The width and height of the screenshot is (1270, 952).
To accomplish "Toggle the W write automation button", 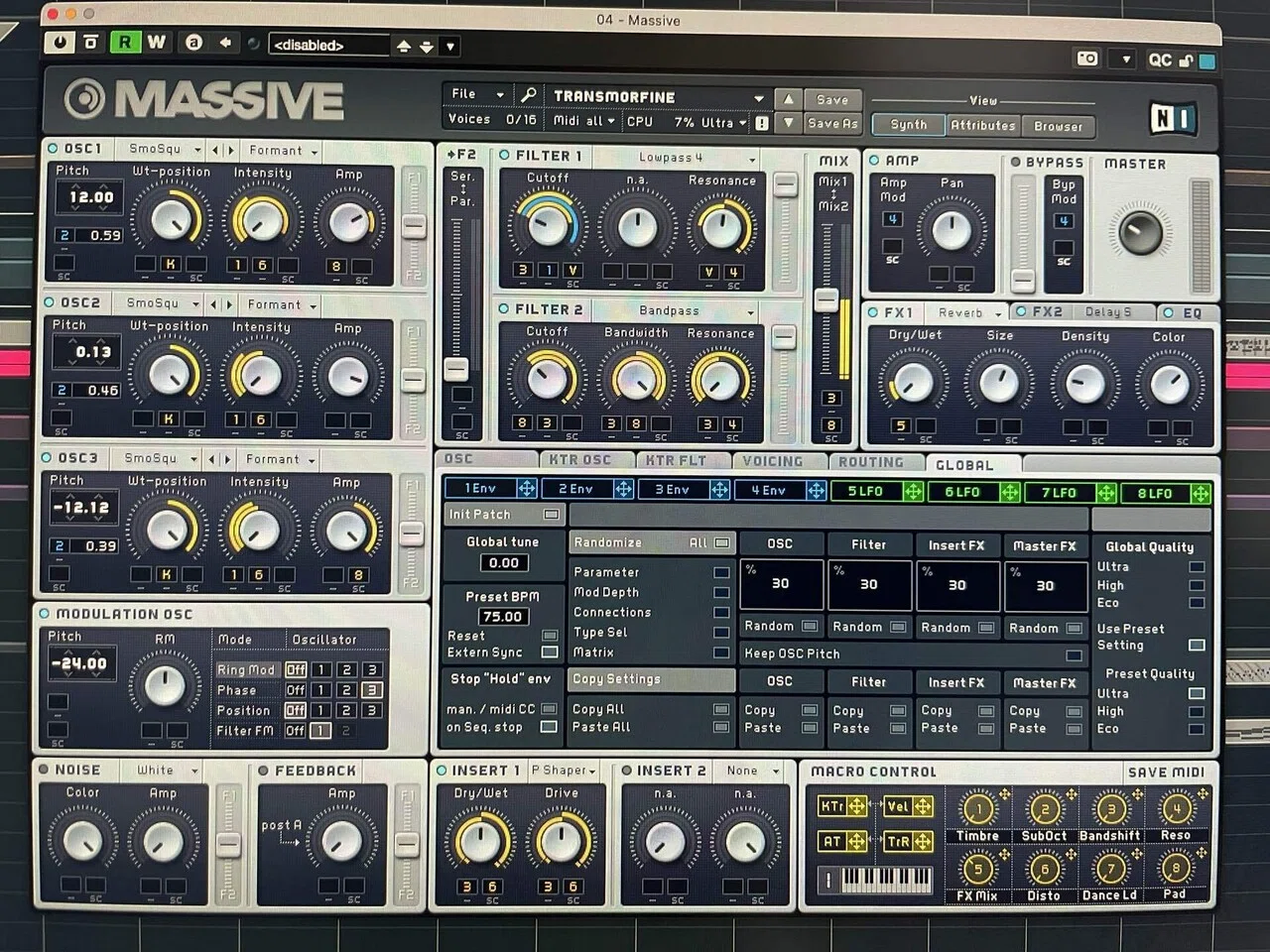I will [156, 43].
